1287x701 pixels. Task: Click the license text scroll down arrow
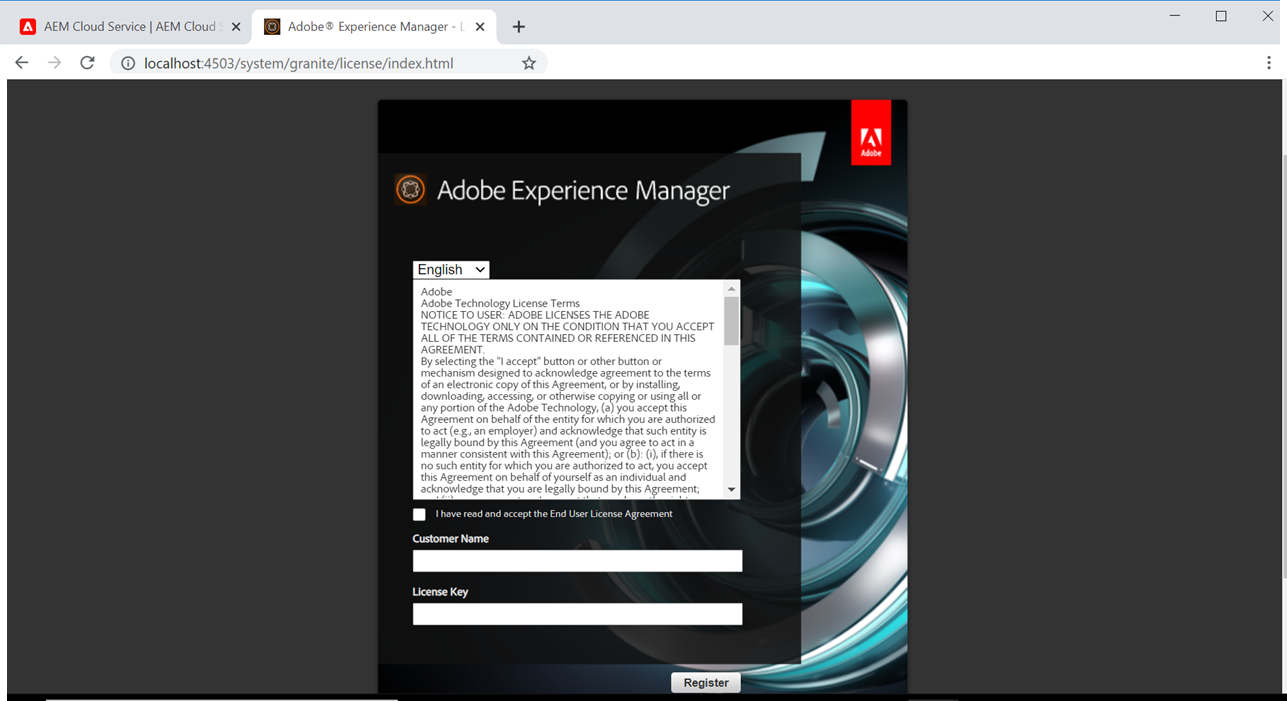coord(731,490)
